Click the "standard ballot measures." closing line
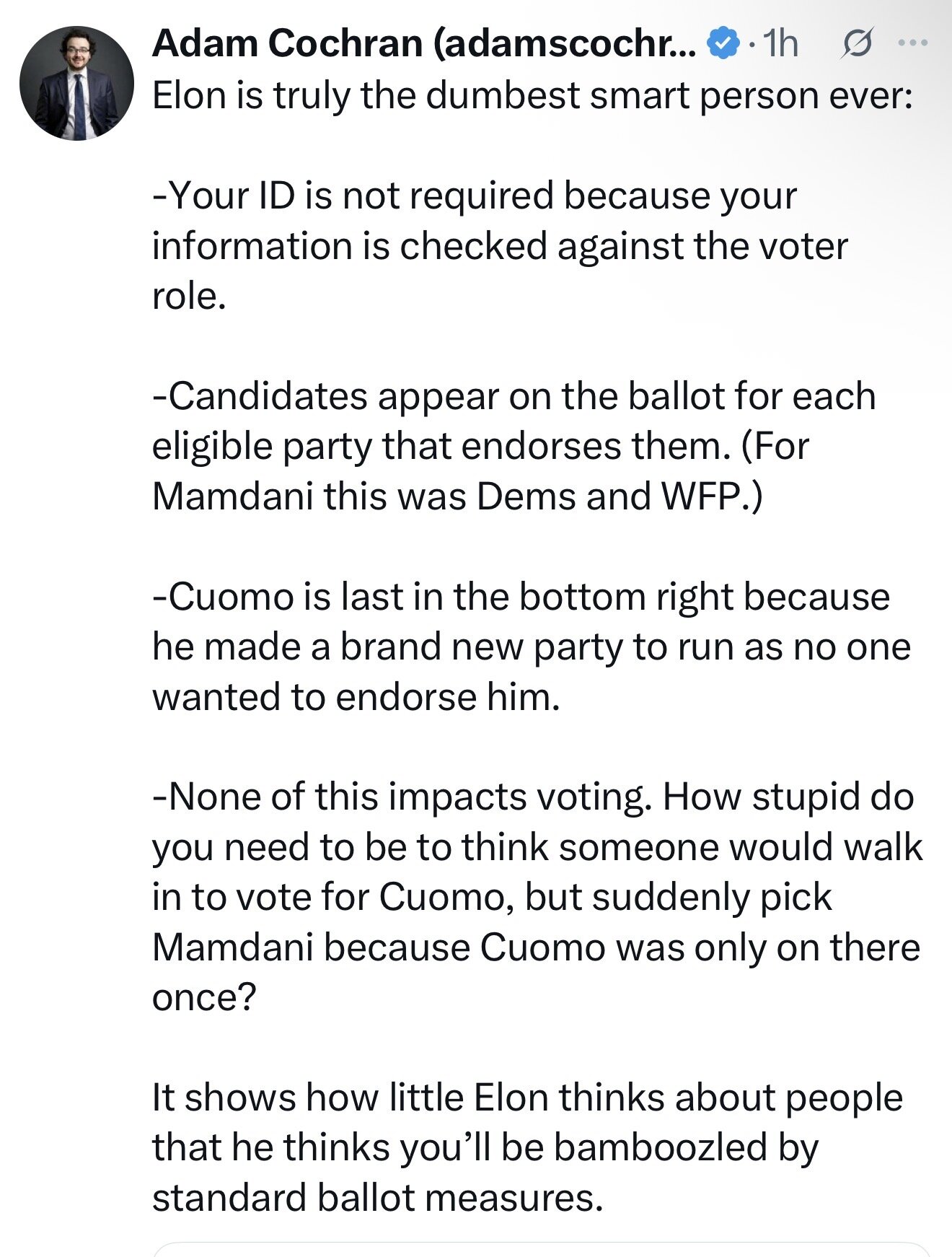This screenshot has height=1257, width=952. [377, 1198]
